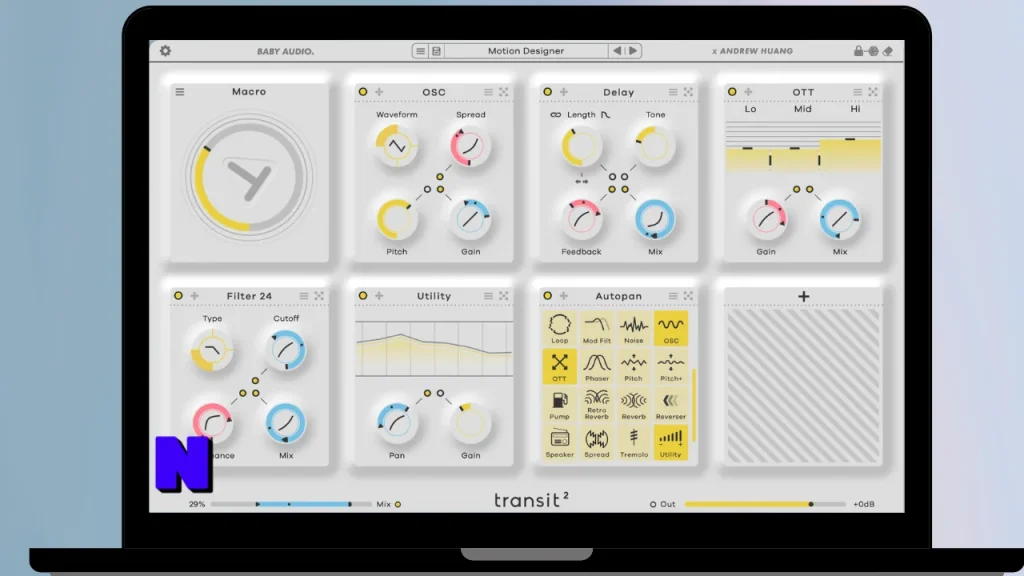Open the Utility module options menu
This screenshot has width=1024, height=576.
tap(488, 296)
